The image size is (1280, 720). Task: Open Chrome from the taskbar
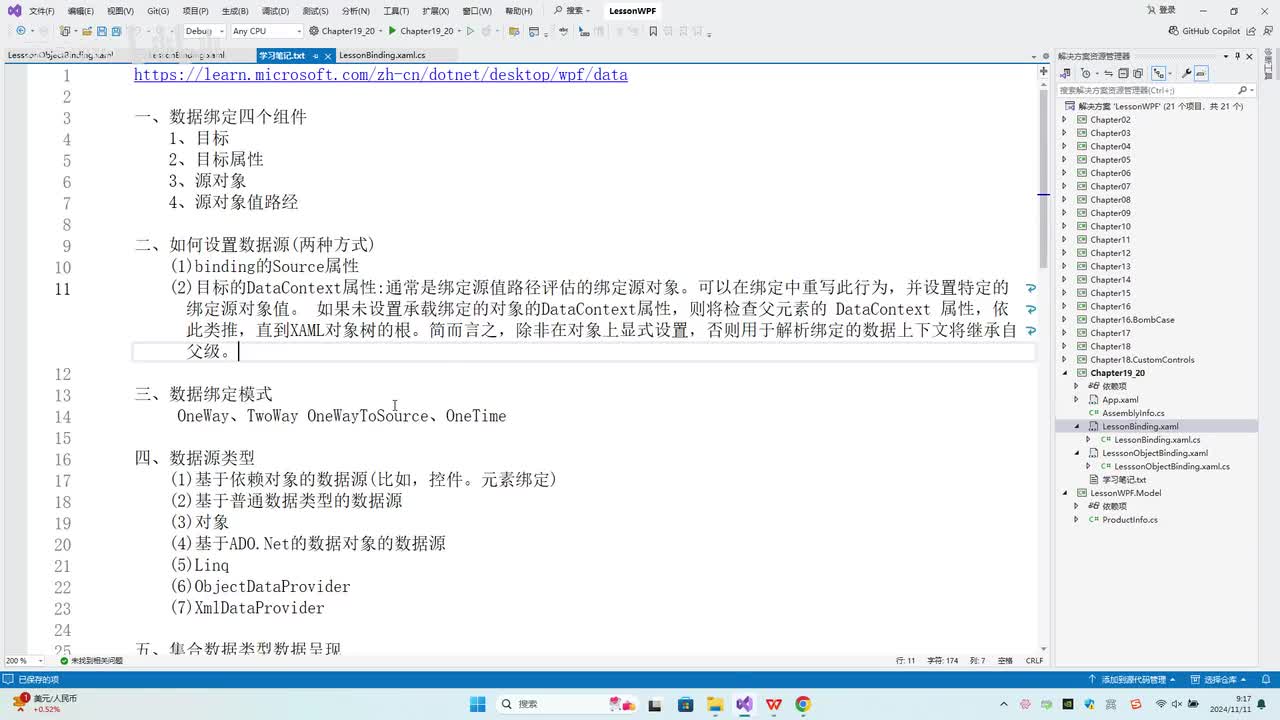(x=803, y=704)
